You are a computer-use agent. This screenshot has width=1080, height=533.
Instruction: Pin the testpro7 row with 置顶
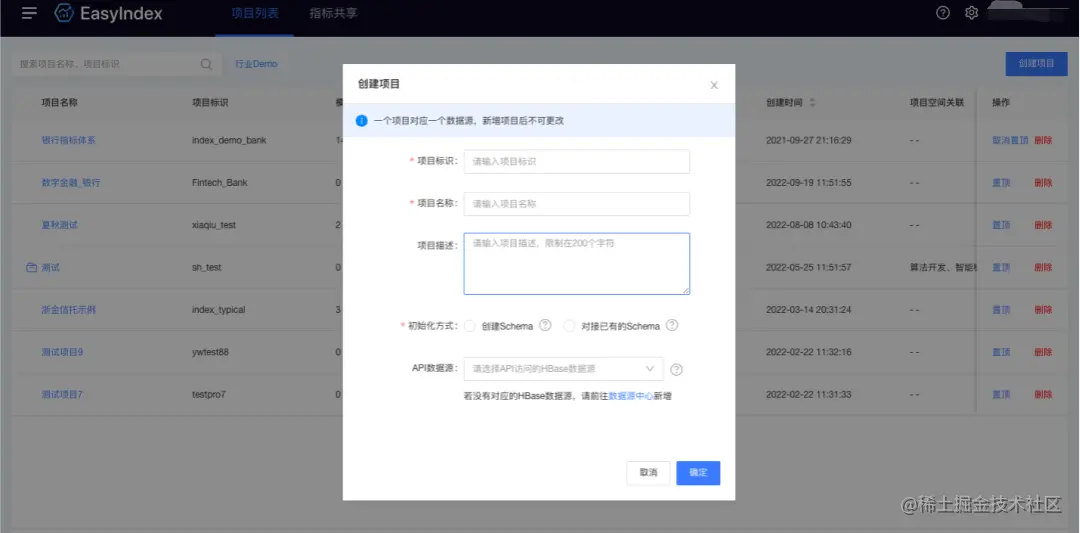(1001, 395)
